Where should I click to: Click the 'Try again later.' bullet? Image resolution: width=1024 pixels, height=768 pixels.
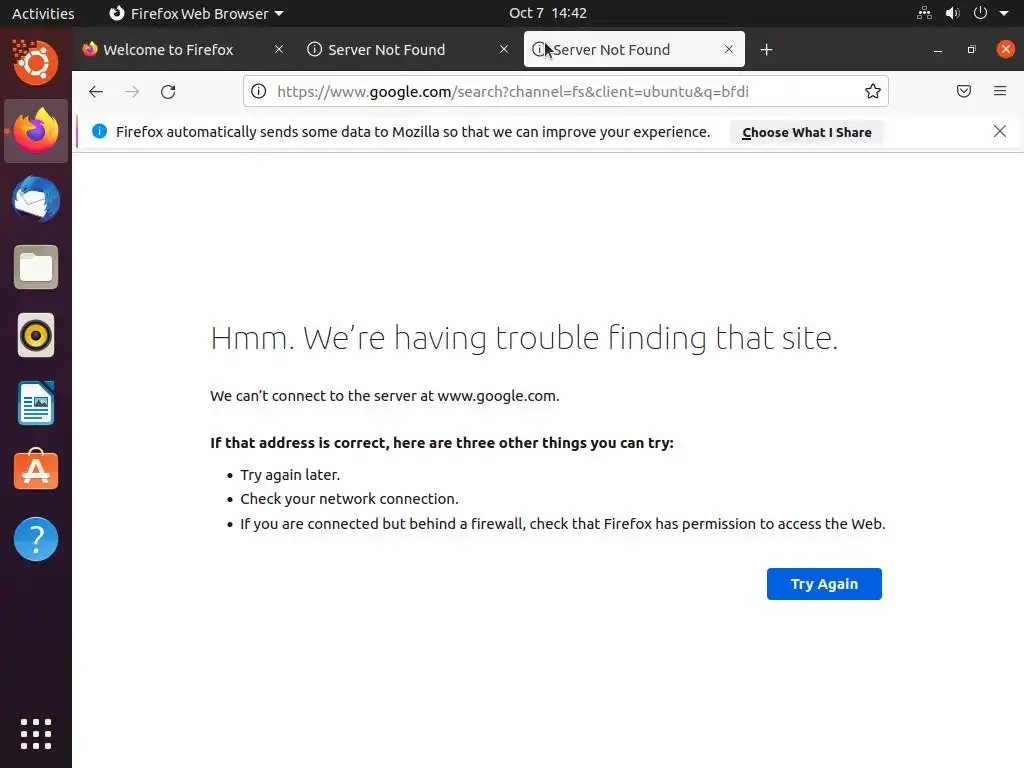click(x=290, y=475)
